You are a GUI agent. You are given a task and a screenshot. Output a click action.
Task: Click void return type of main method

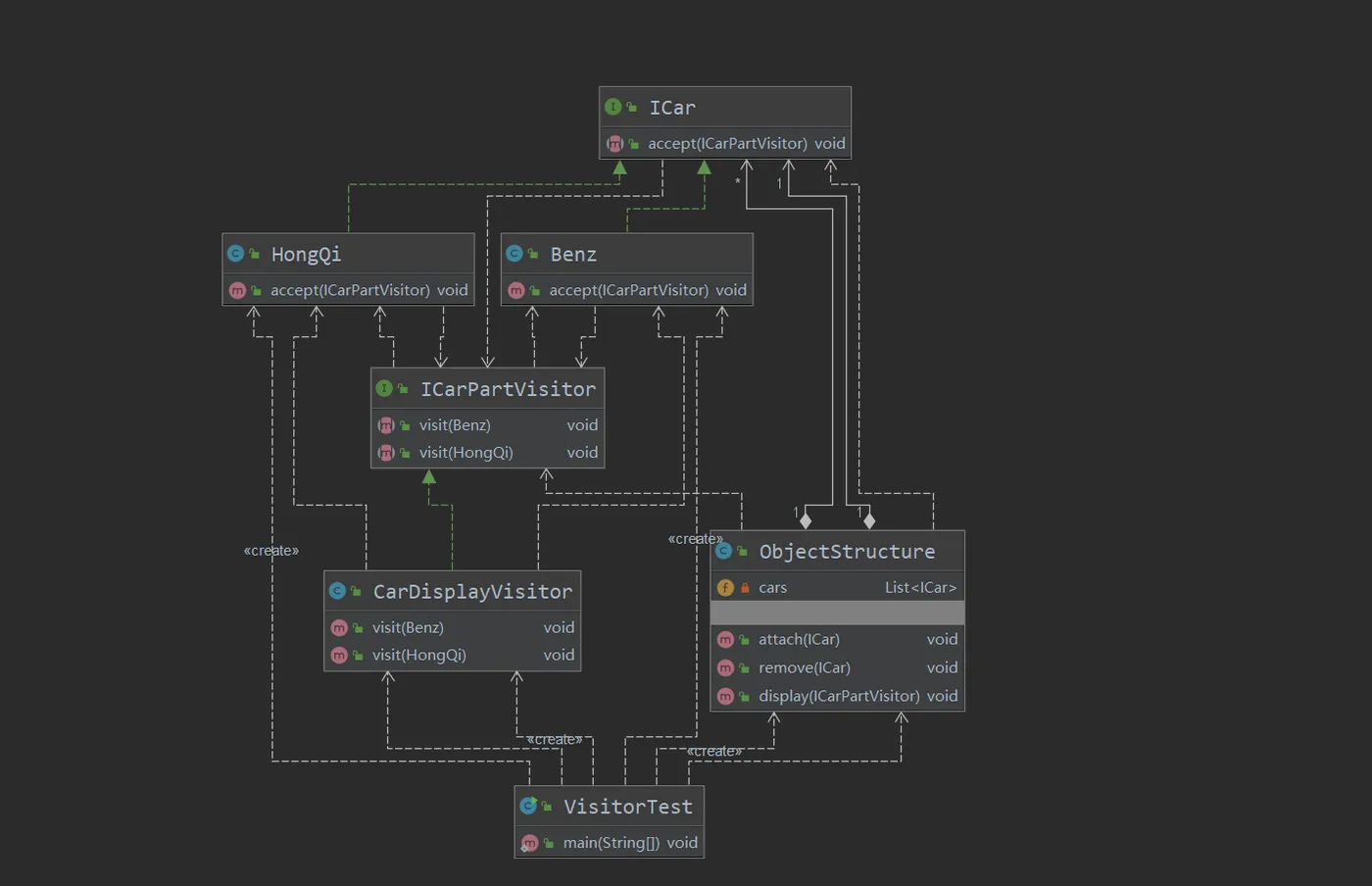point(682,843)
